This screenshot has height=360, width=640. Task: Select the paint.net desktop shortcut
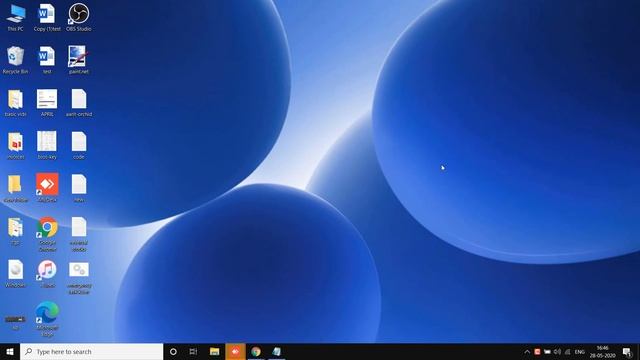(x=79, y=60)
